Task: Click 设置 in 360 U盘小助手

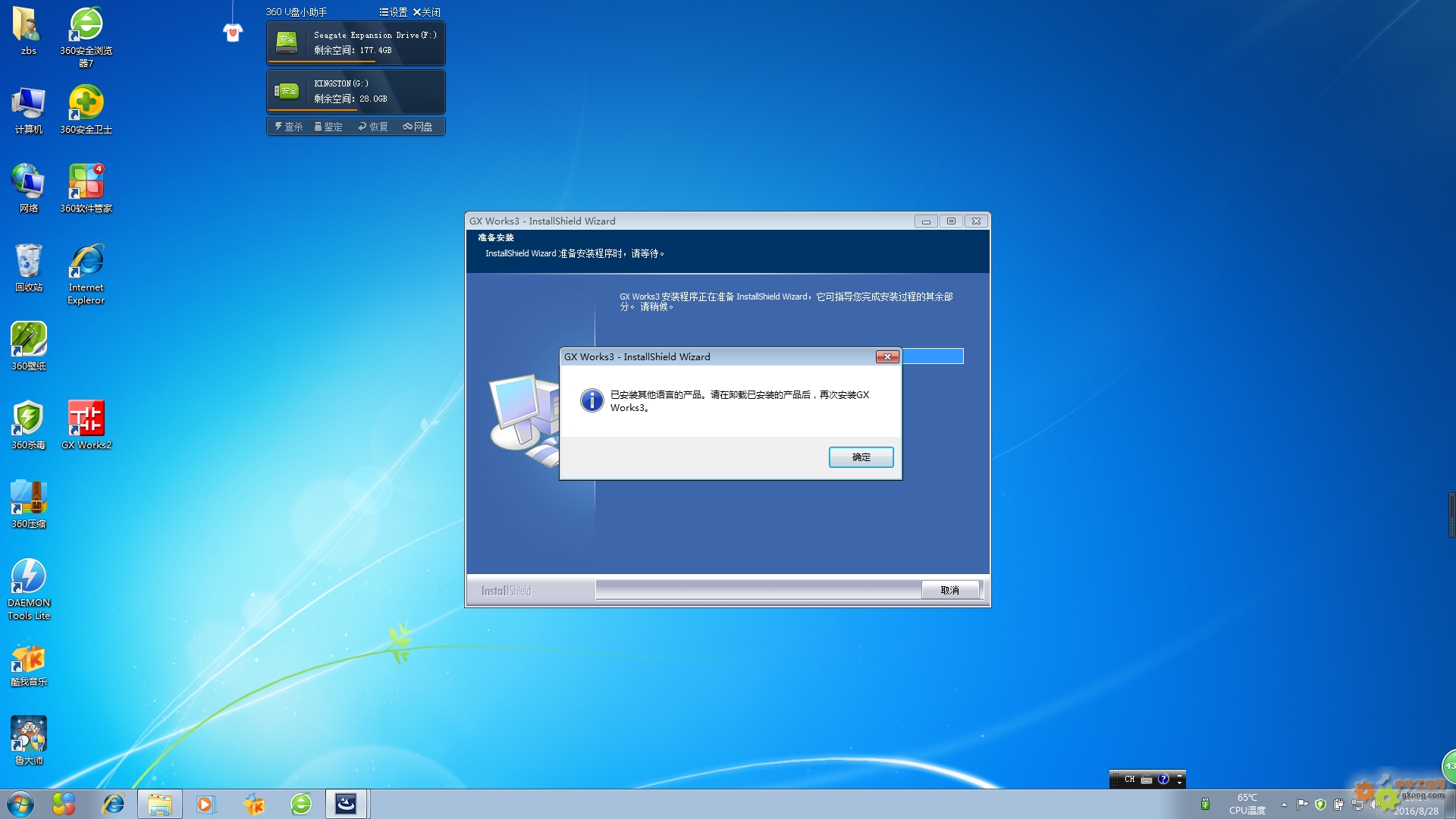Action: click(394, 12)
